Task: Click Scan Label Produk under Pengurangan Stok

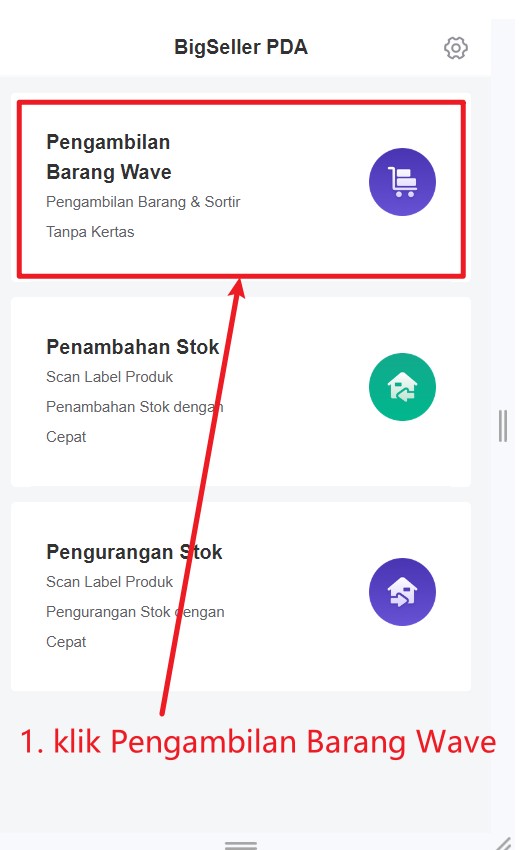Action: click(110, 582)
